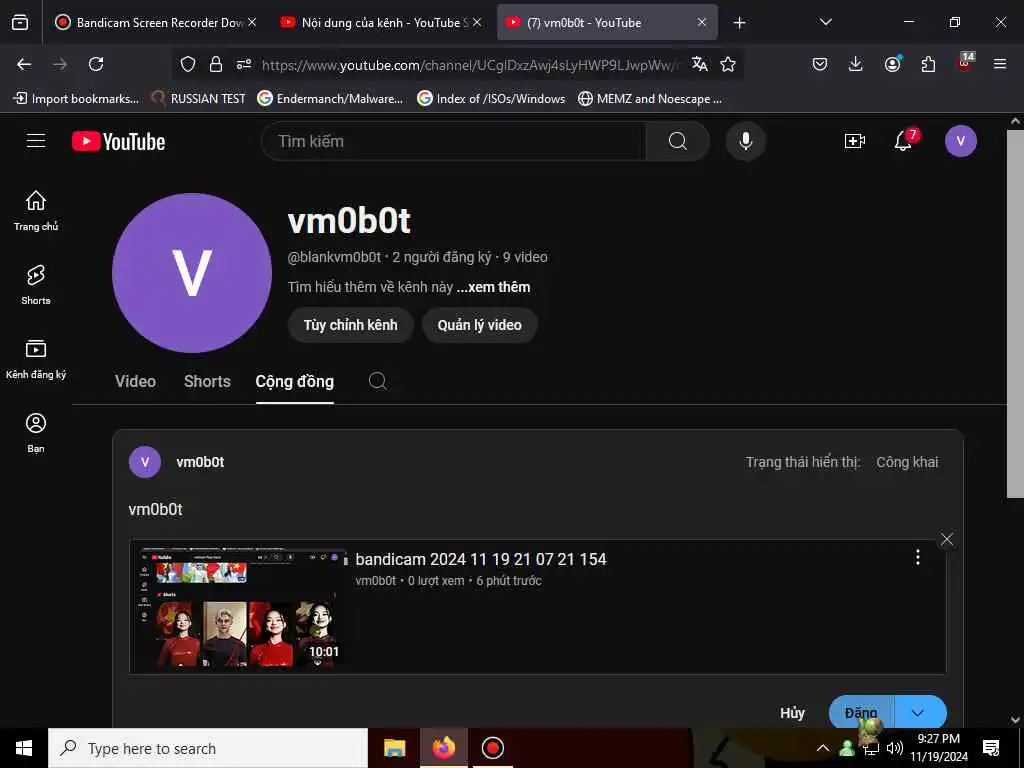This screenshot has width=1024, height=768.
Task: Click Tùy chỉnh kênh button
Action: tap(351, 325)
